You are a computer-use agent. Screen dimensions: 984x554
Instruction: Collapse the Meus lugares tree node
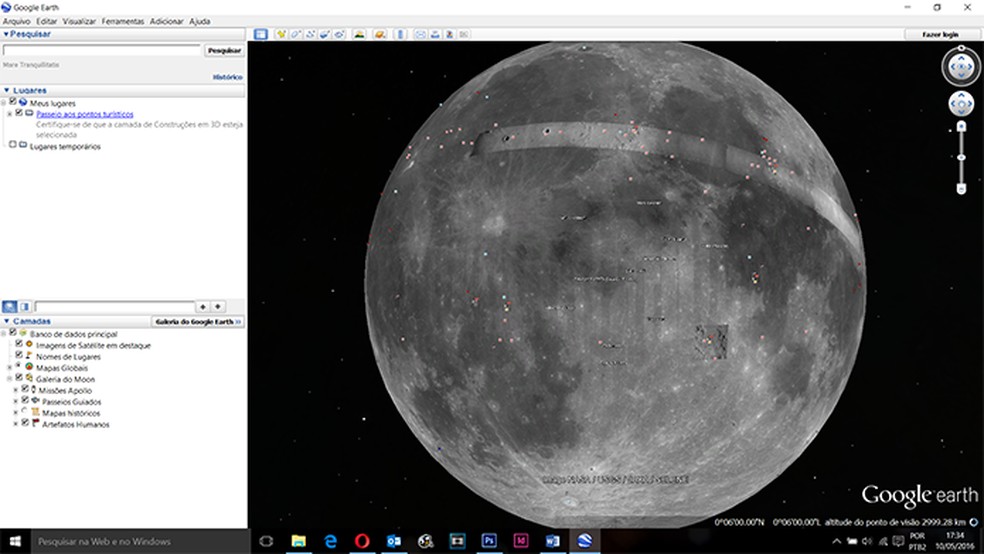3,103
